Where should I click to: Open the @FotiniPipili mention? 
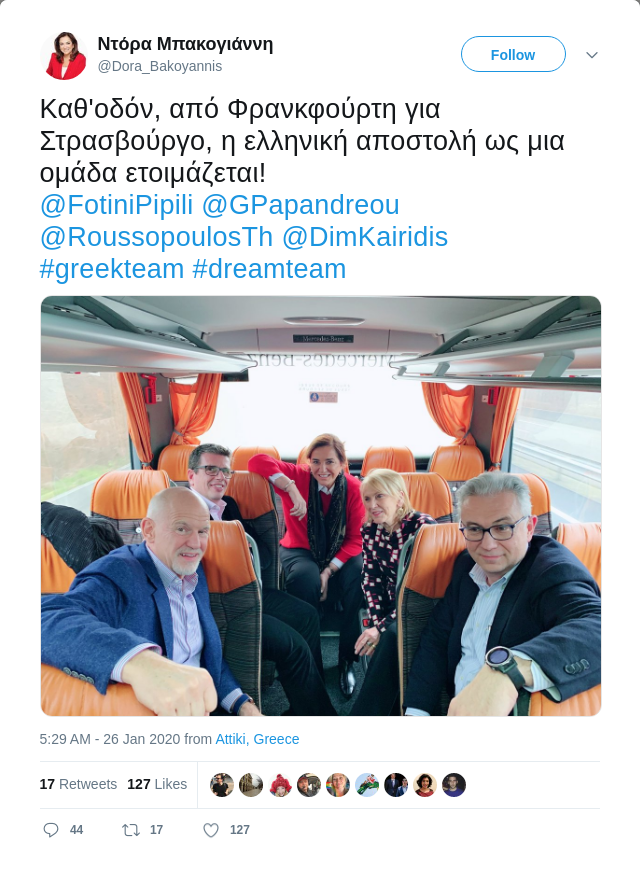coord(116,205)
